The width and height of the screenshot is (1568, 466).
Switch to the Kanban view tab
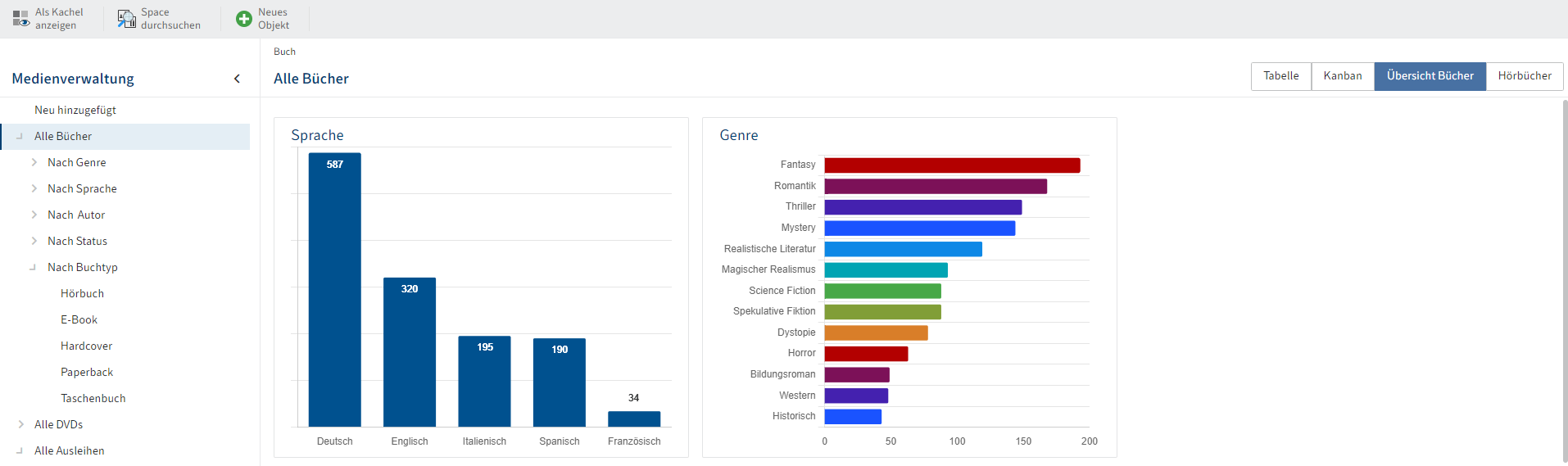click(1343, 76)
